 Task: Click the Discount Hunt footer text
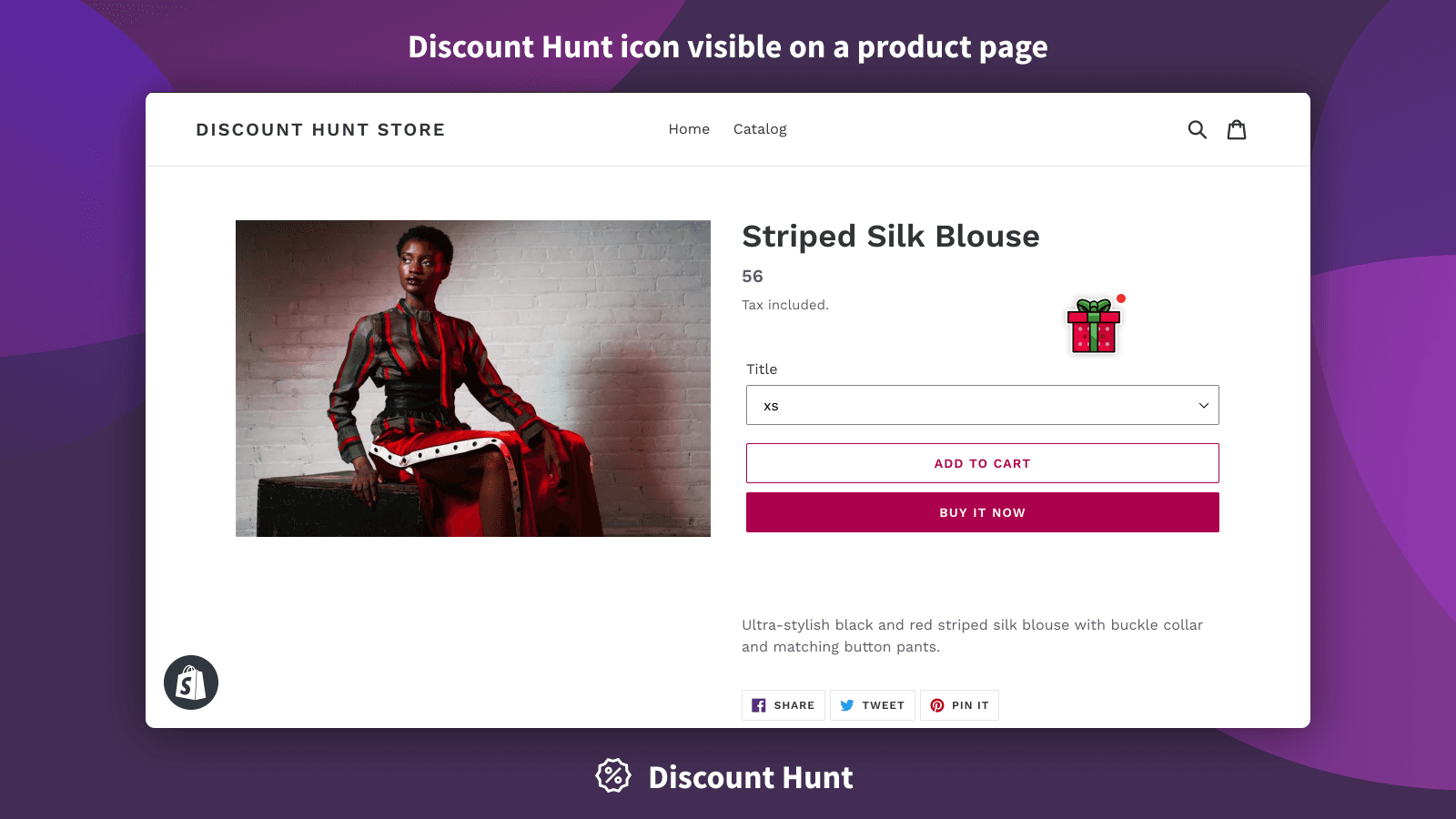click(749, 777)
